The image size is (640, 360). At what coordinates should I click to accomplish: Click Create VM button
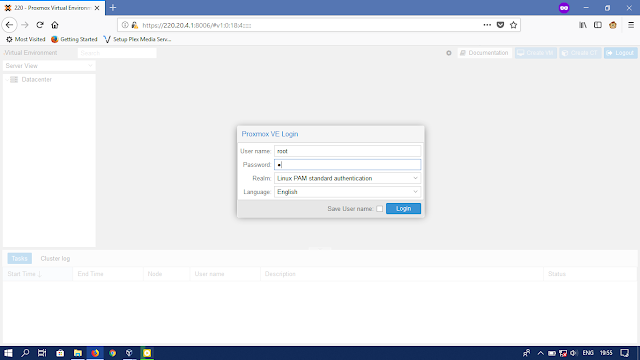click(536, 53)
